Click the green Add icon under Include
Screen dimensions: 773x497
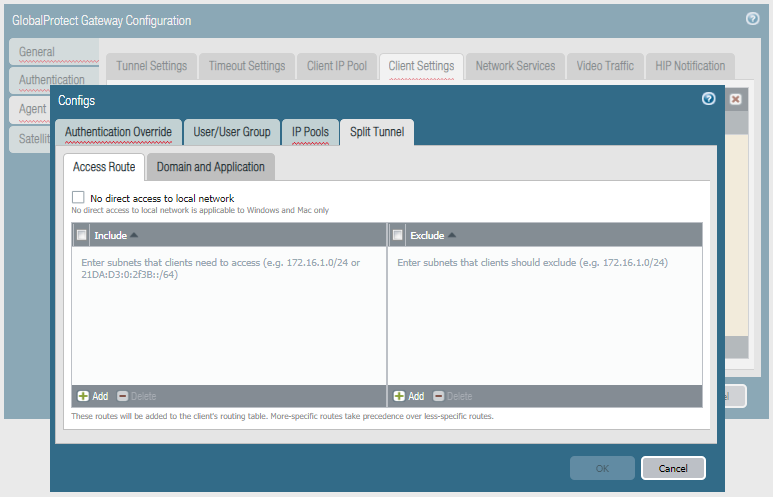coord(83,396)
